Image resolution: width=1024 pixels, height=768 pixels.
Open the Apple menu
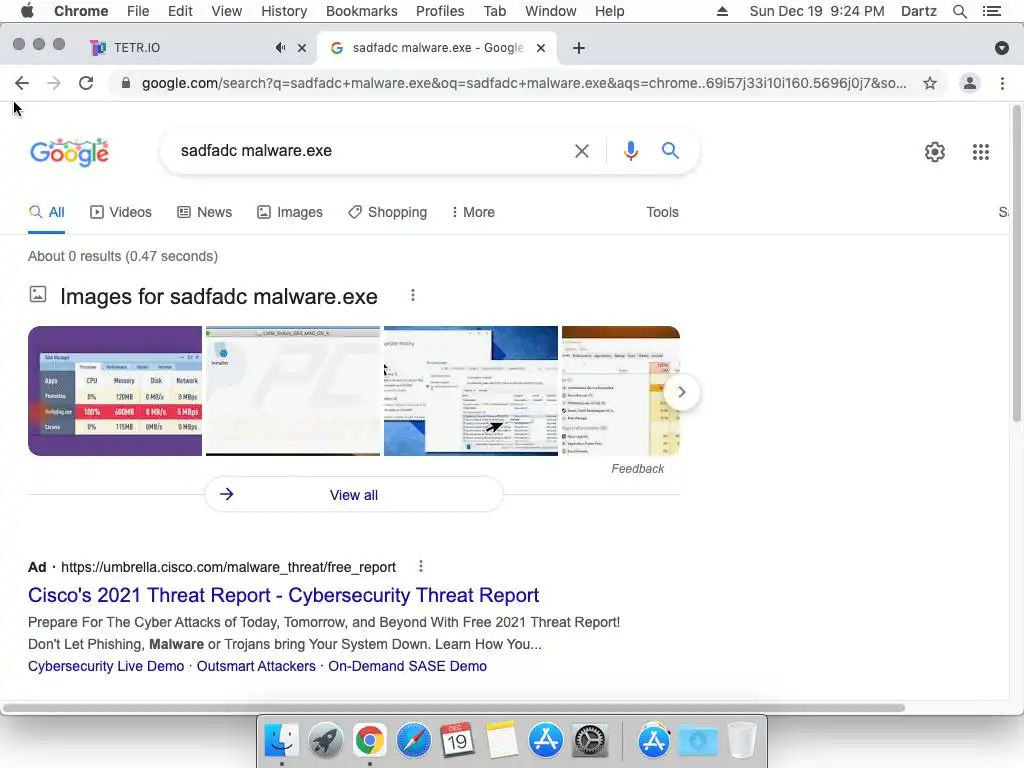pos(27,11)
